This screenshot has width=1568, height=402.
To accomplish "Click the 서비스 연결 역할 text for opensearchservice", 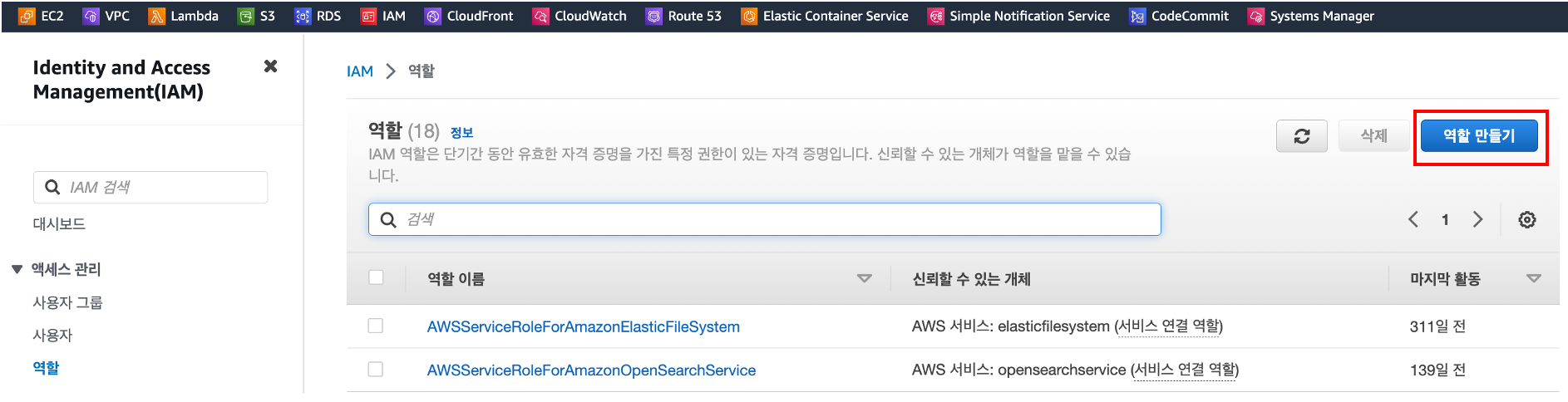I will click(1184, 370).
